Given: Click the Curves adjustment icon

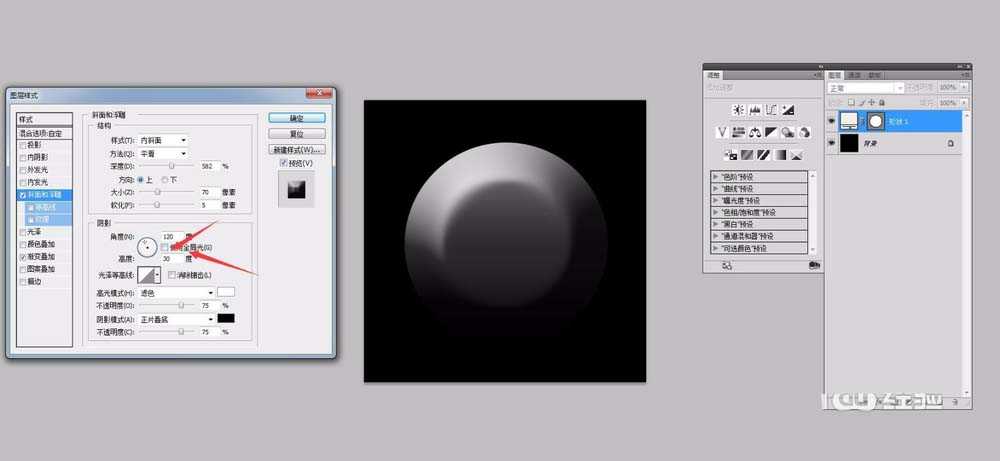Looking at the screenshot, I should click(x=772, y=110).
